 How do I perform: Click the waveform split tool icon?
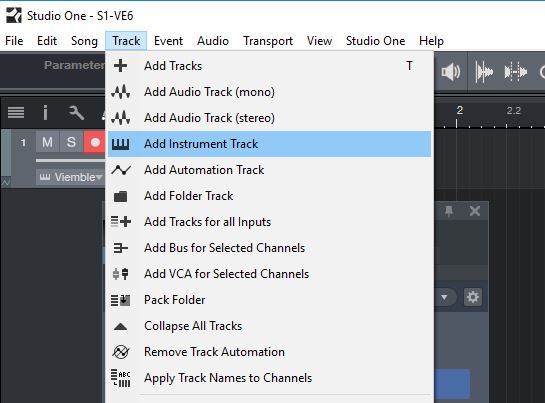516,72
